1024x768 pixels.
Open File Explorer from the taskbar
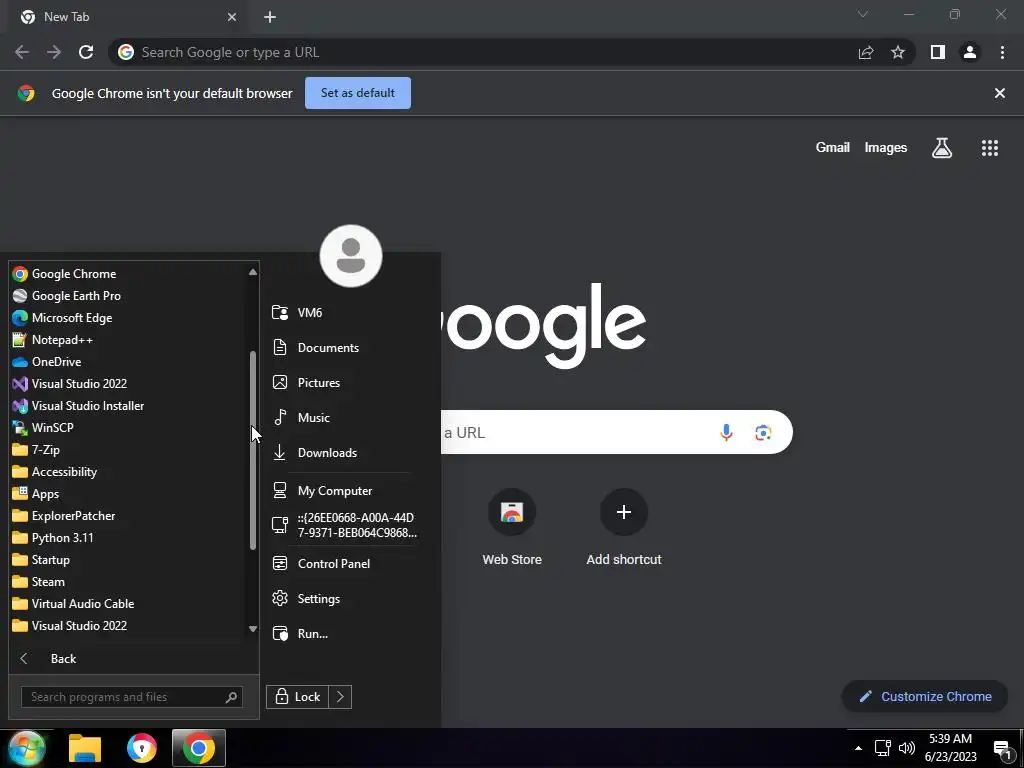point(85,748)
